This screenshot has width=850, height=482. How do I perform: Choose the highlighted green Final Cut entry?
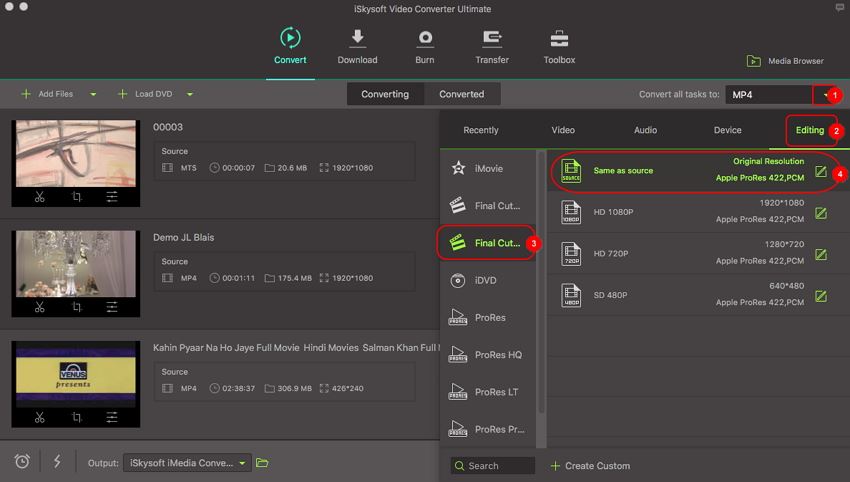pos(487,243)
